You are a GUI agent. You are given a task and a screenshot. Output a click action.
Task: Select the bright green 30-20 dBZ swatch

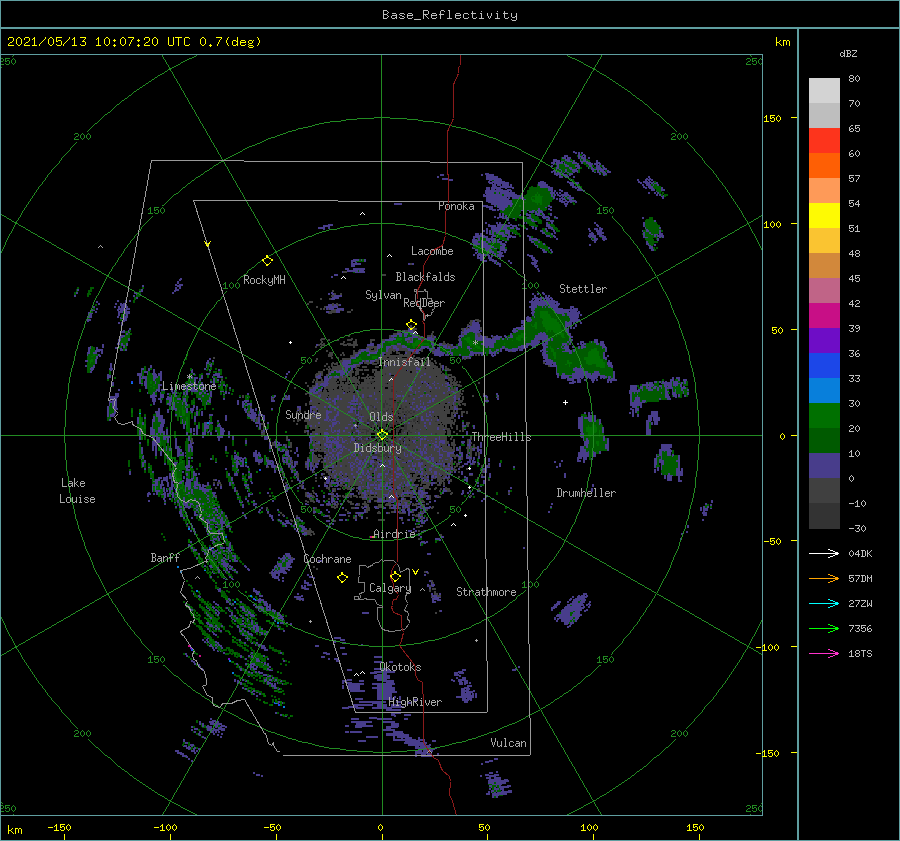coord(824,416)
